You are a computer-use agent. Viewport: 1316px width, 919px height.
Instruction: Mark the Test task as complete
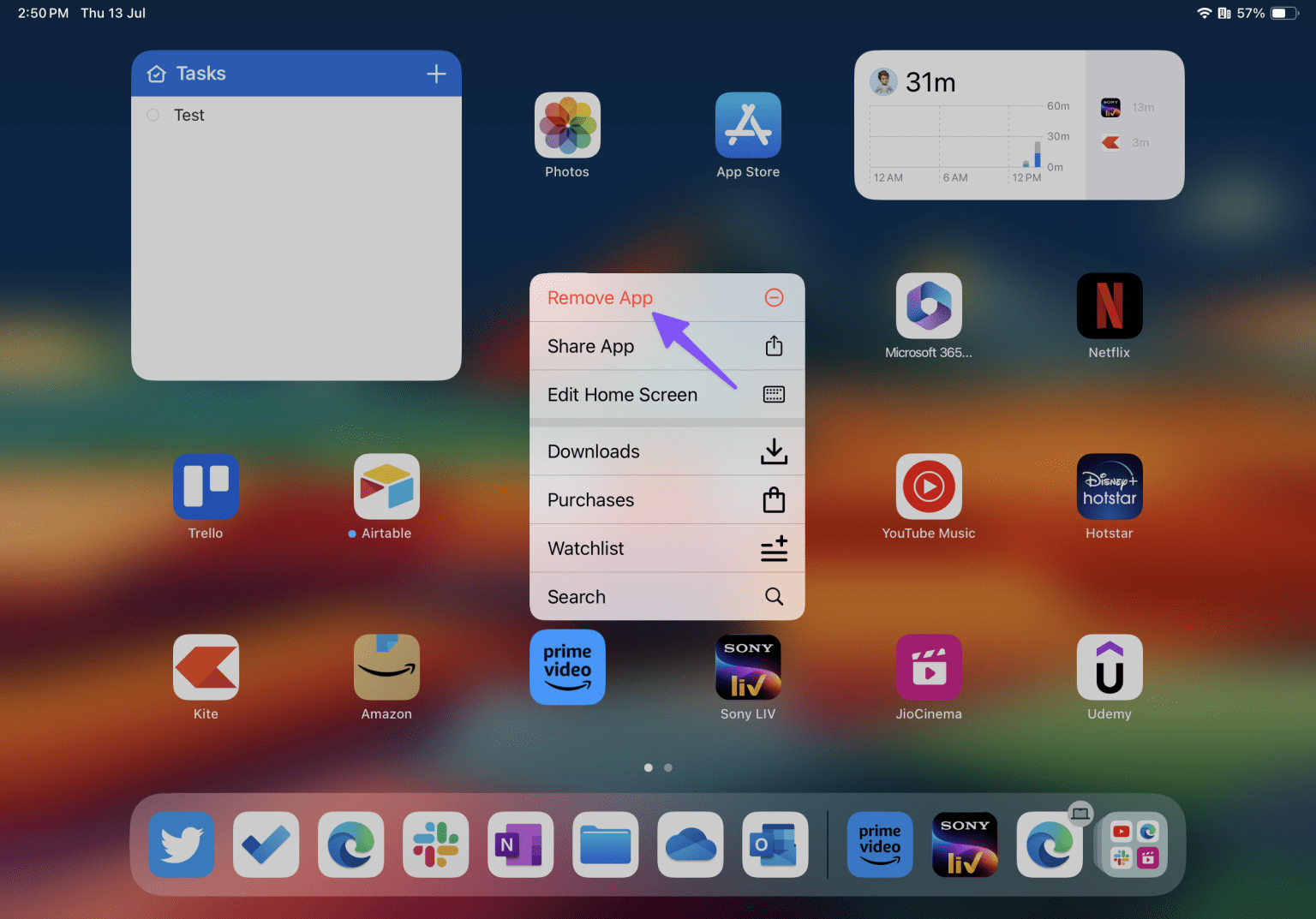tap(153, 115)
